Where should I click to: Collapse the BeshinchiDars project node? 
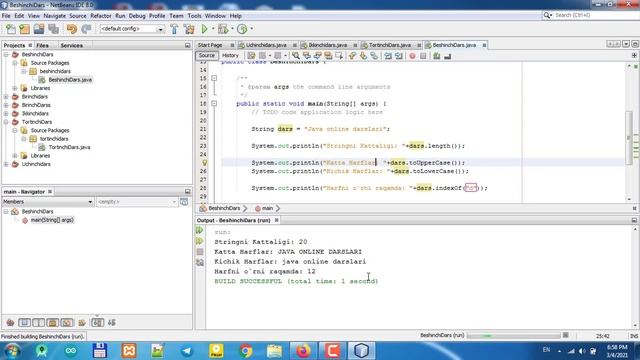pos(6,54)
